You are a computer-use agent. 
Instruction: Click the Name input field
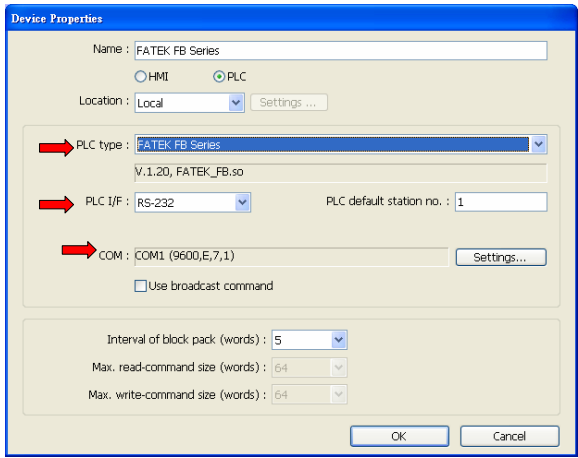341,51
